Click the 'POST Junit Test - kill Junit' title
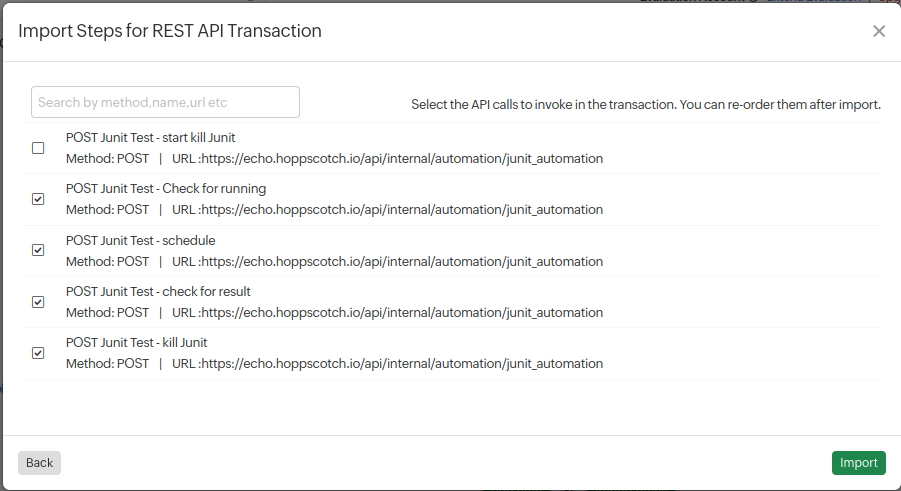Screen dimensions: 901x491 (x=137, y=343)
